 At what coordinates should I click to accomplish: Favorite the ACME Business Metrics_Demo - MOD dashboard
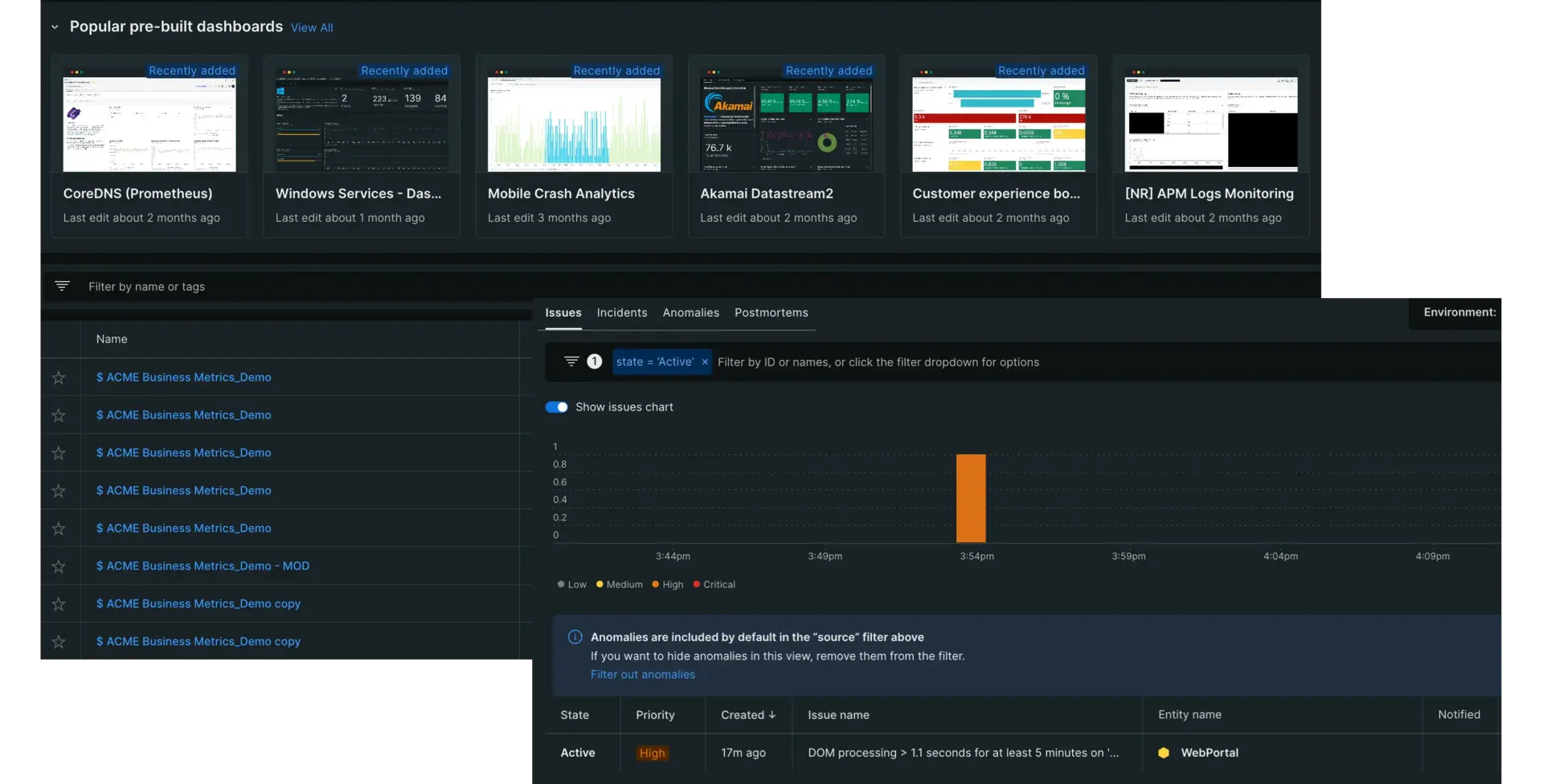point(59,566)
